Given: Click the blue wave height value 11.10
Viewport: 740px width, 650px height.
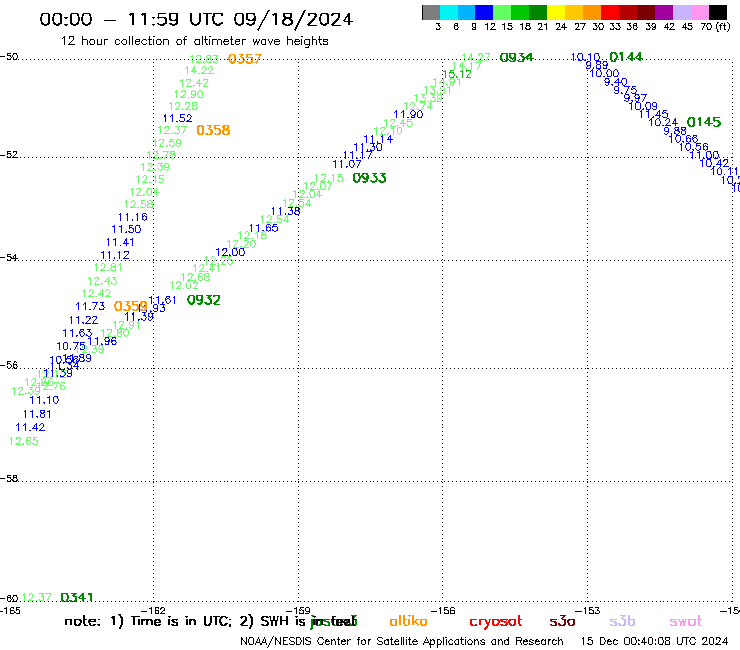Looking at the screenshot, I should click(44, 400).
